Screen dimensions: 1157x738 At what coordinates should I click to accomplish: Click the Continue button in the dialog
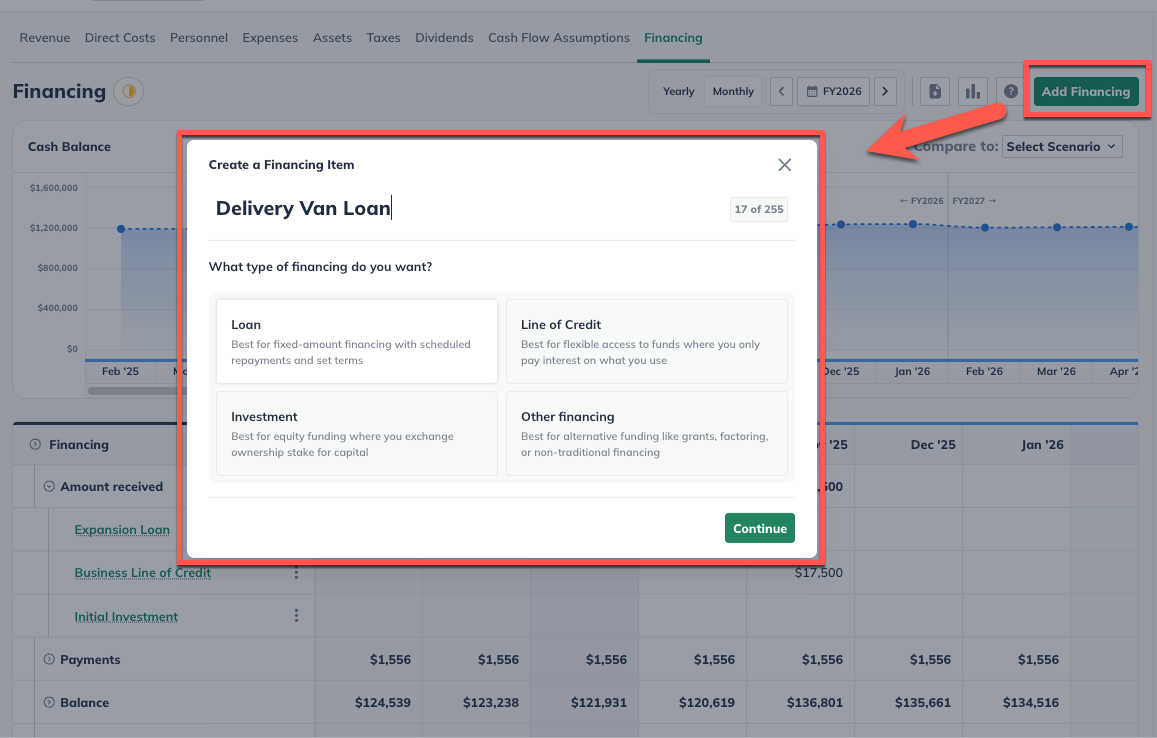(x=760, y=528)
